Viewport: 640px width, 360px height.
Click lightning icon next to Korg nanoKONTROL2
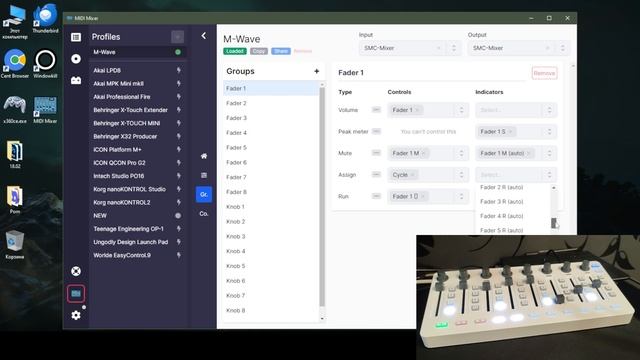[178, 202]
